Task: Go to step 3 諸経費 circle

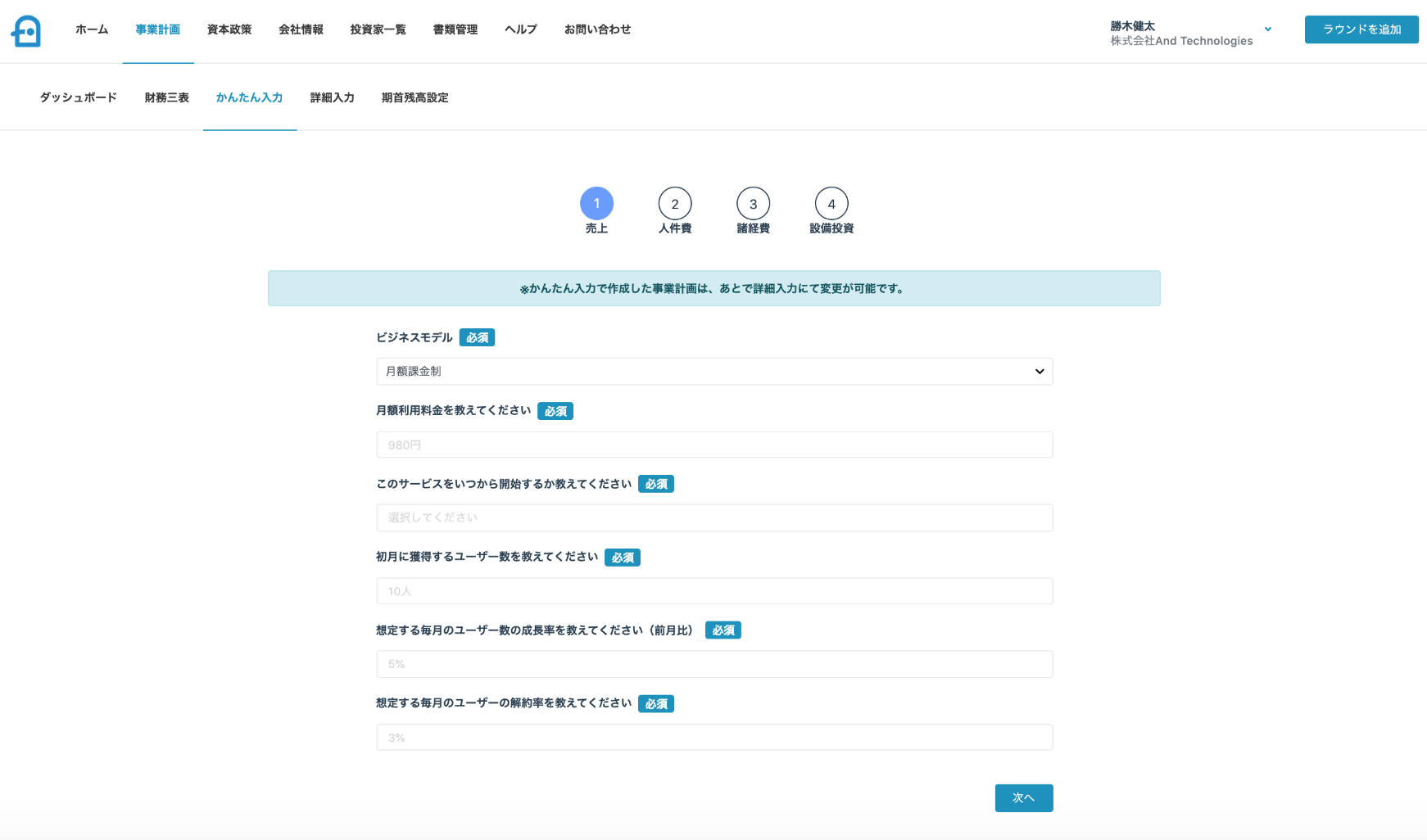Action: point(753,204)
